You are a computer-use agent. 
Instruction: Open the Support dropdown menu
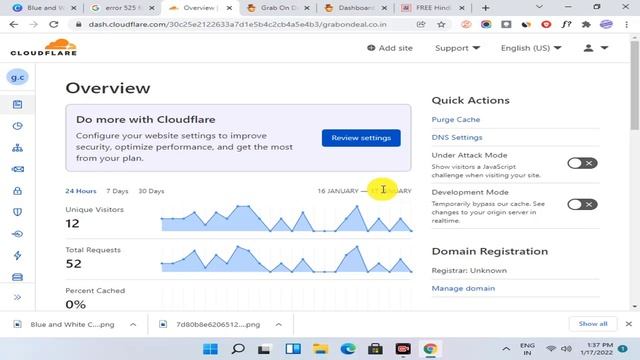(x=457, y=48)
